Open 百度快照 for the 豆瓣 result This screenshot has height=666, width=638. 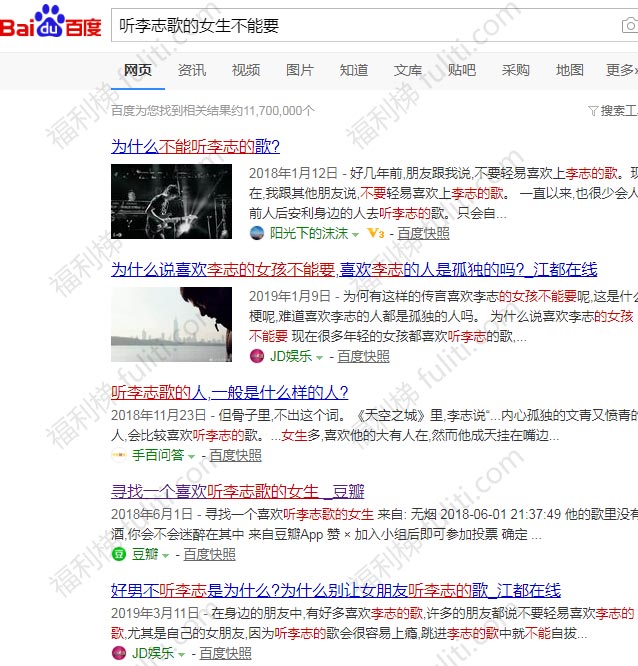point(210,554)
